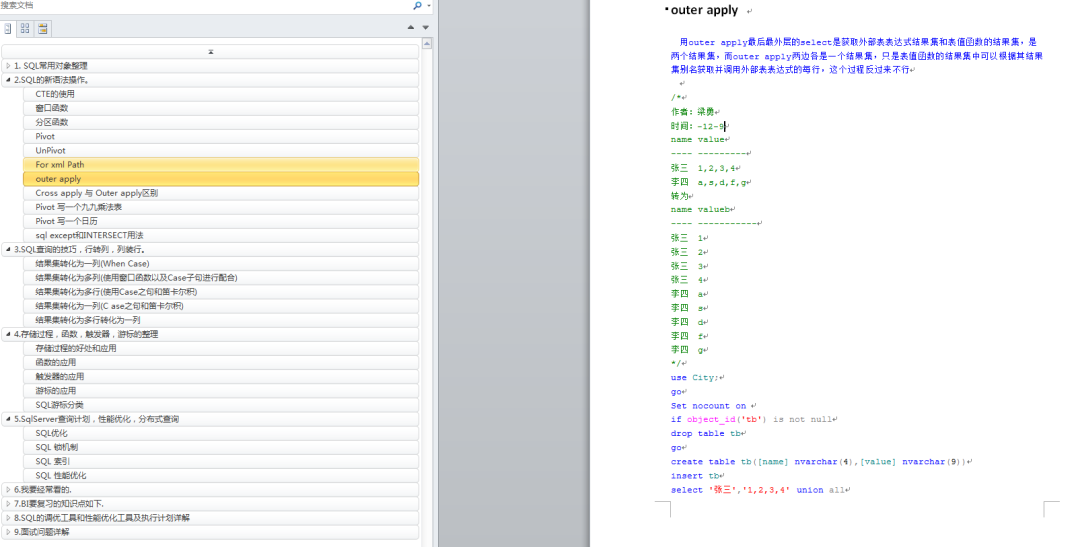Go to For xml Path heading
This screenshot has width=1080, height=547.
[220, 165]
